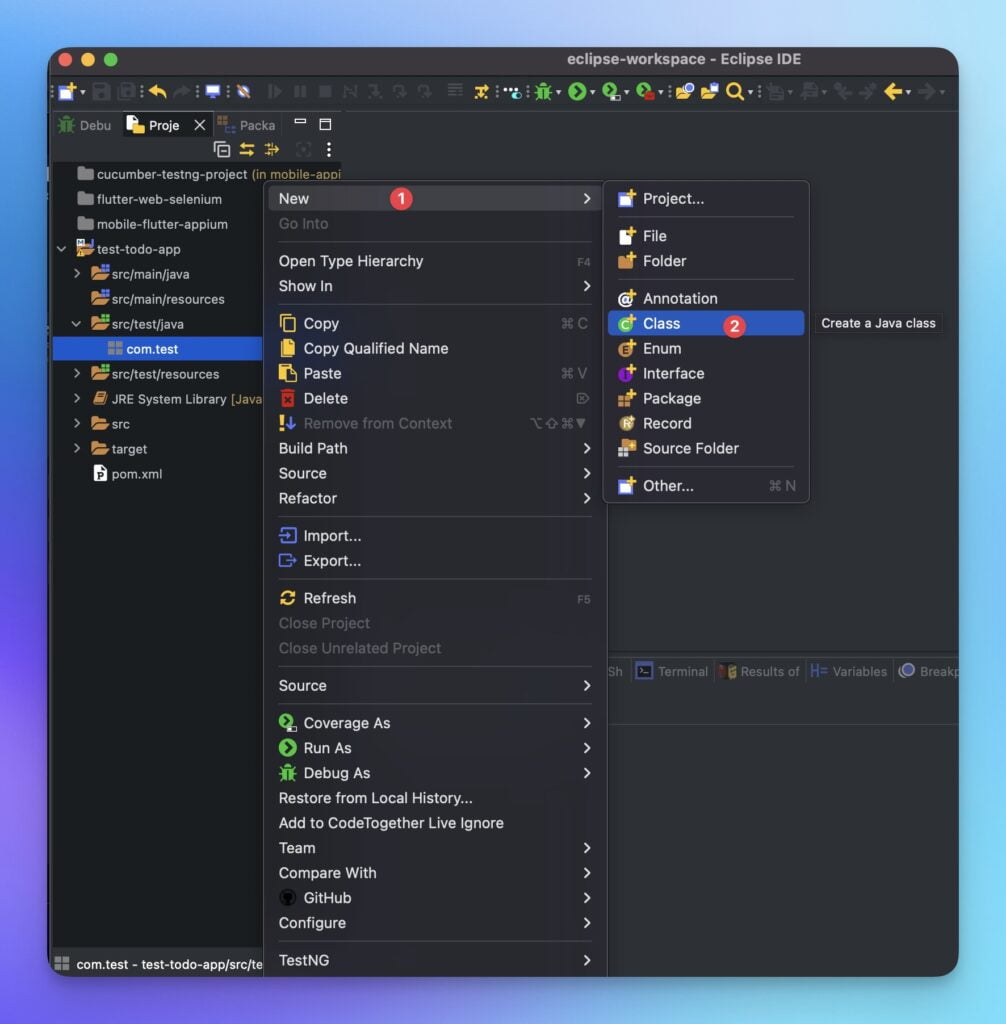The height and width of the screenshot is (1024, 1006).
Task: Switch to the Terminal tab
Action: tap(672, 671)
